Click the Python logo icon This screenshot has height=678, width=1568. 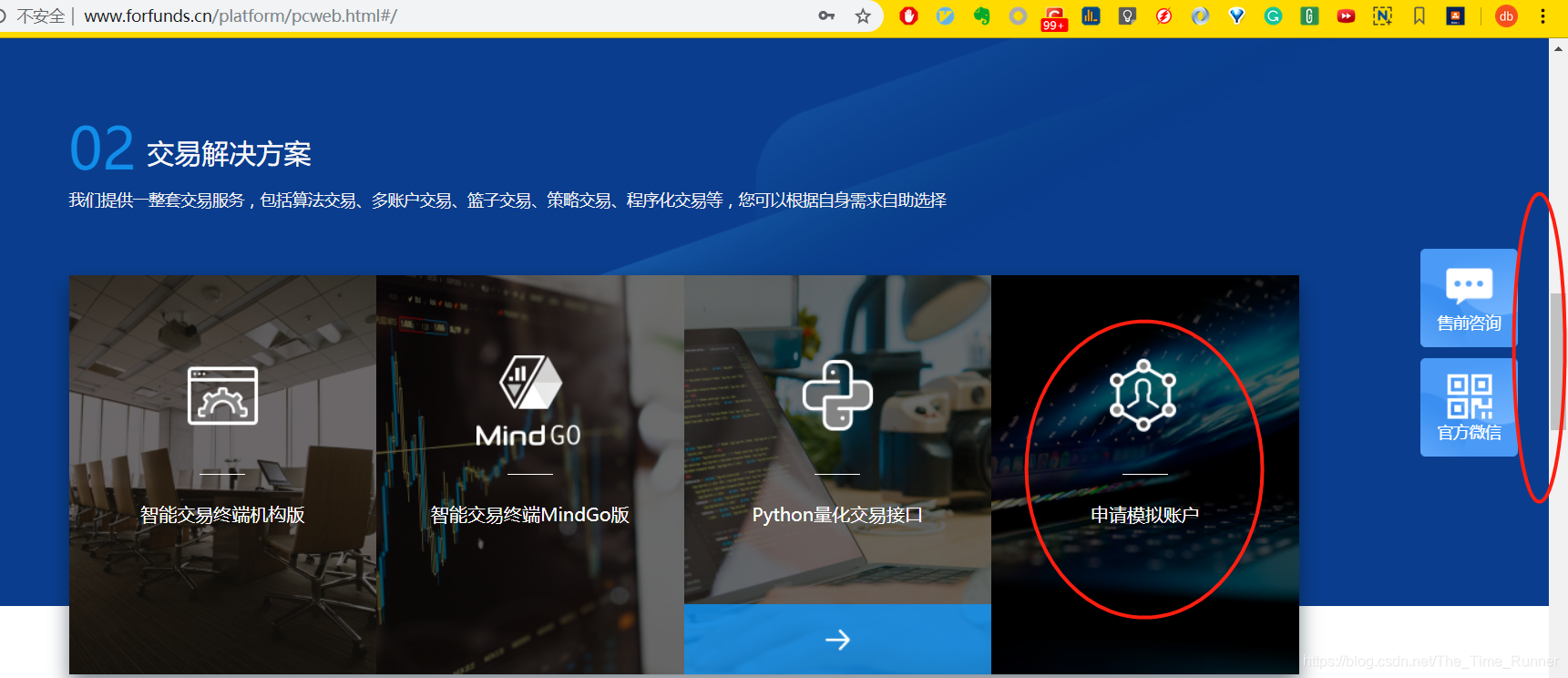coord(837,395)
